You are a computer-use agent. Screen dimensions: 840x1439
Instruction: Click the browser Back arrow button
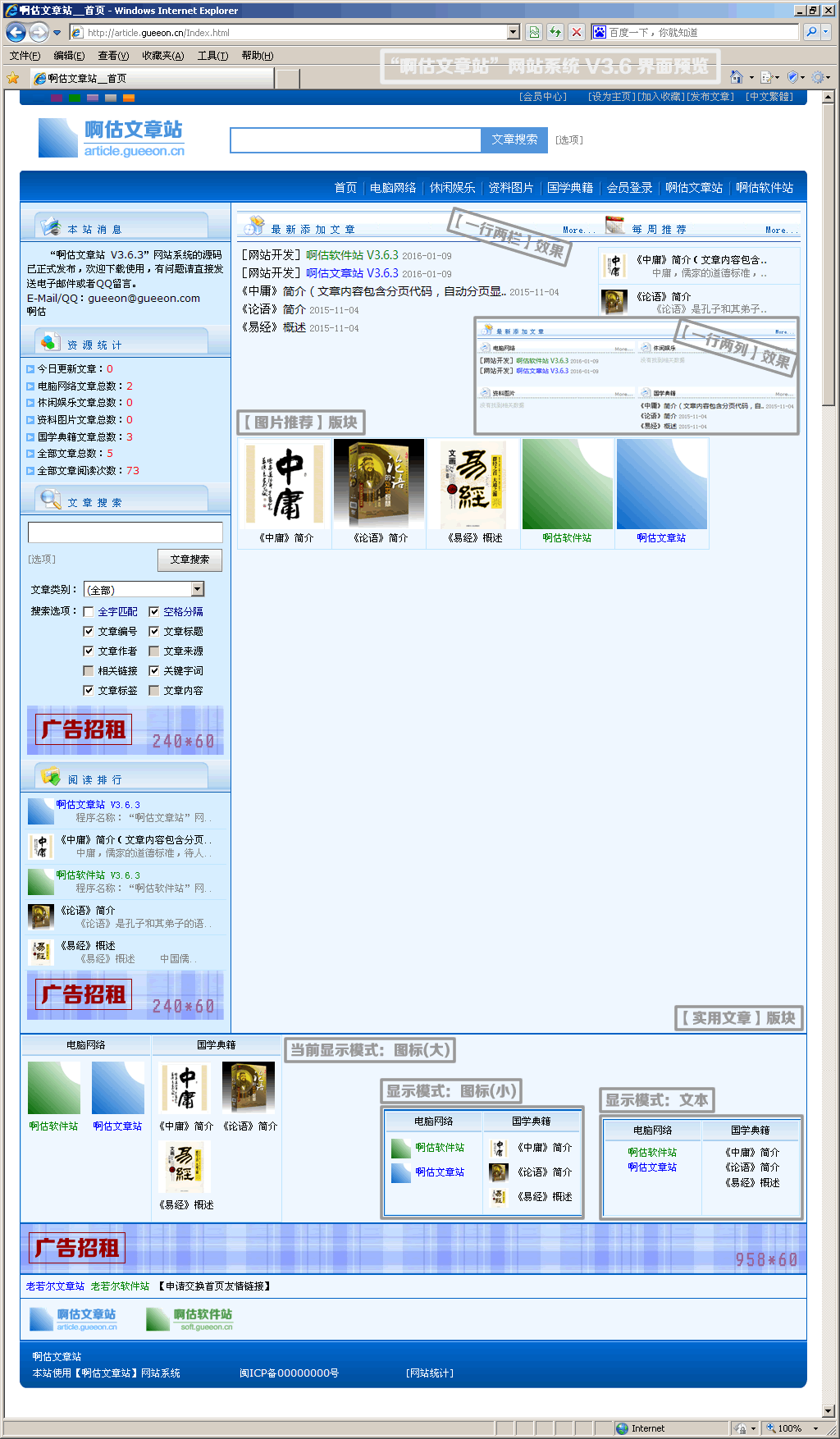[x=16, y=32]
